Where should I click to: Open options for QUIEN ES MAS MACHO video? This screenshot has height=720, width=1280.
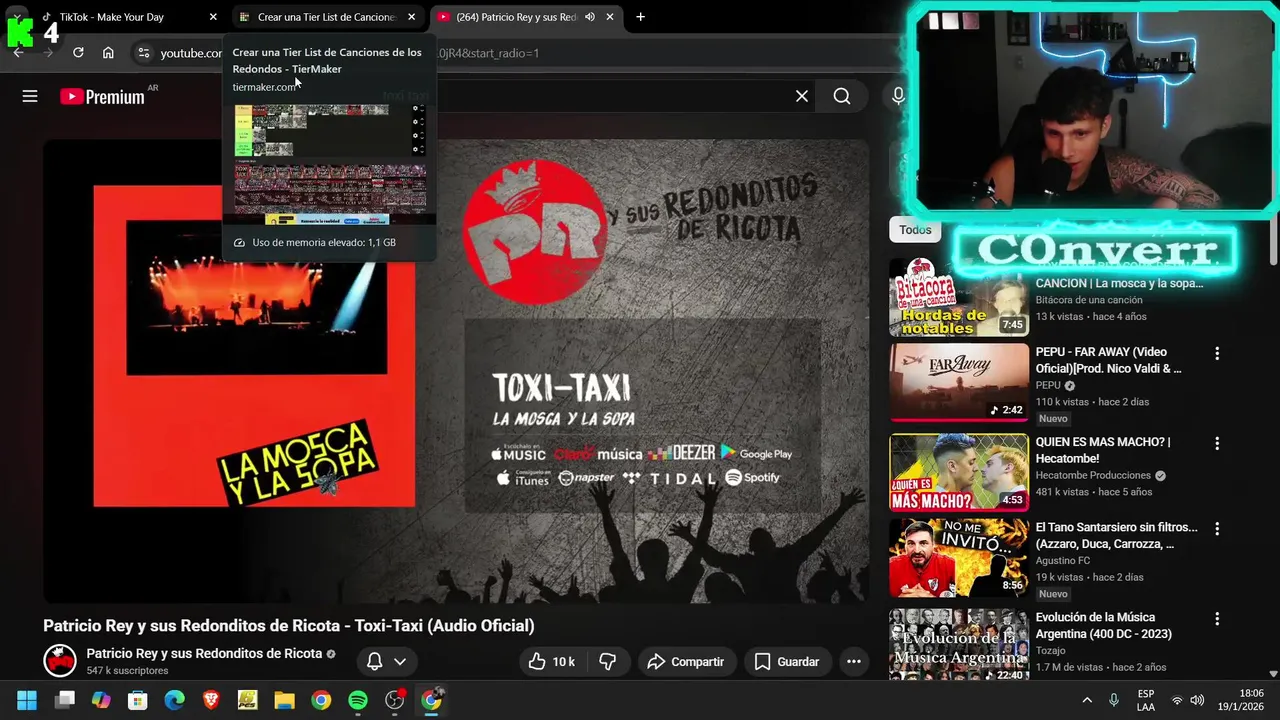(x=1217, y=443)
